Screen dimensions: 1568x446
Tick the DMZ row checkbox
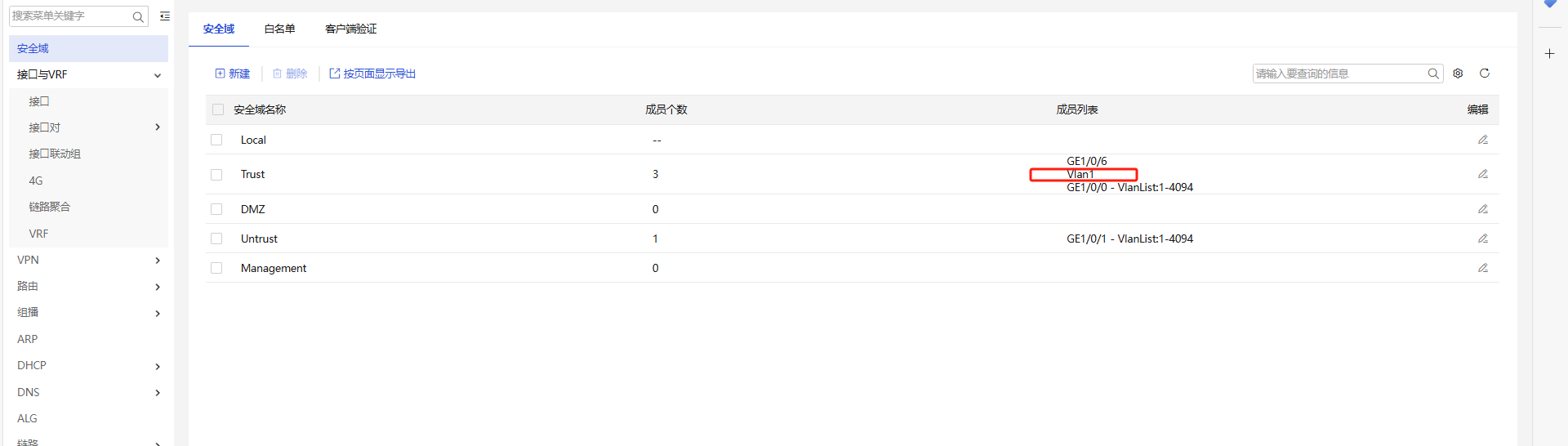[x=216, y=209]
